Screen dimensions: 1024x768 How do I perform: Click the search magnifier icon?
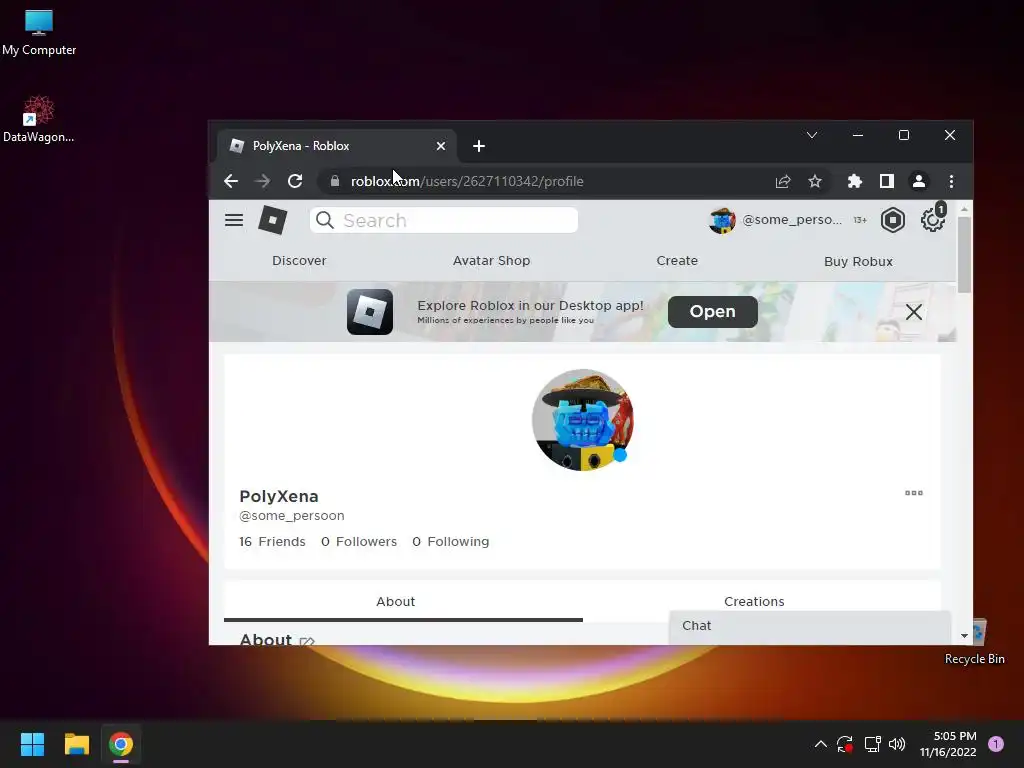click(x=325, y=221)
